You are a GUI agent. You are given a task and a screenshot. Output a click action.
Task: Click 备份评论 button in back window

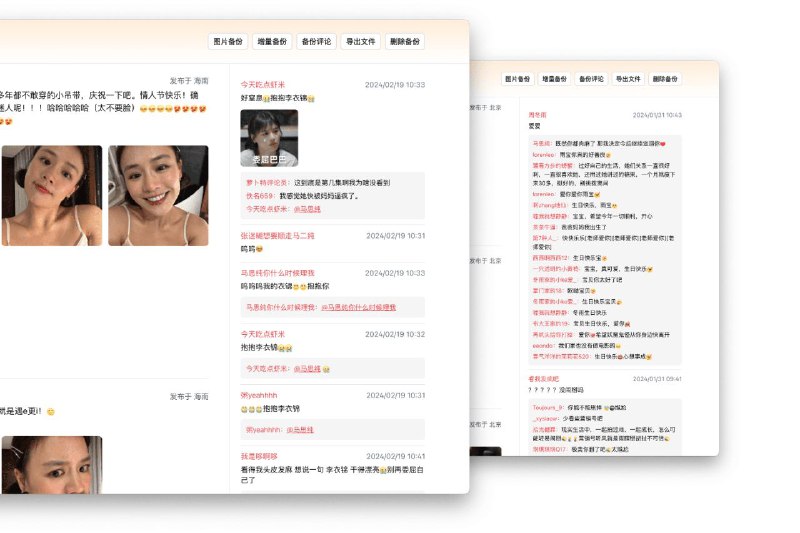coord(591,79)
